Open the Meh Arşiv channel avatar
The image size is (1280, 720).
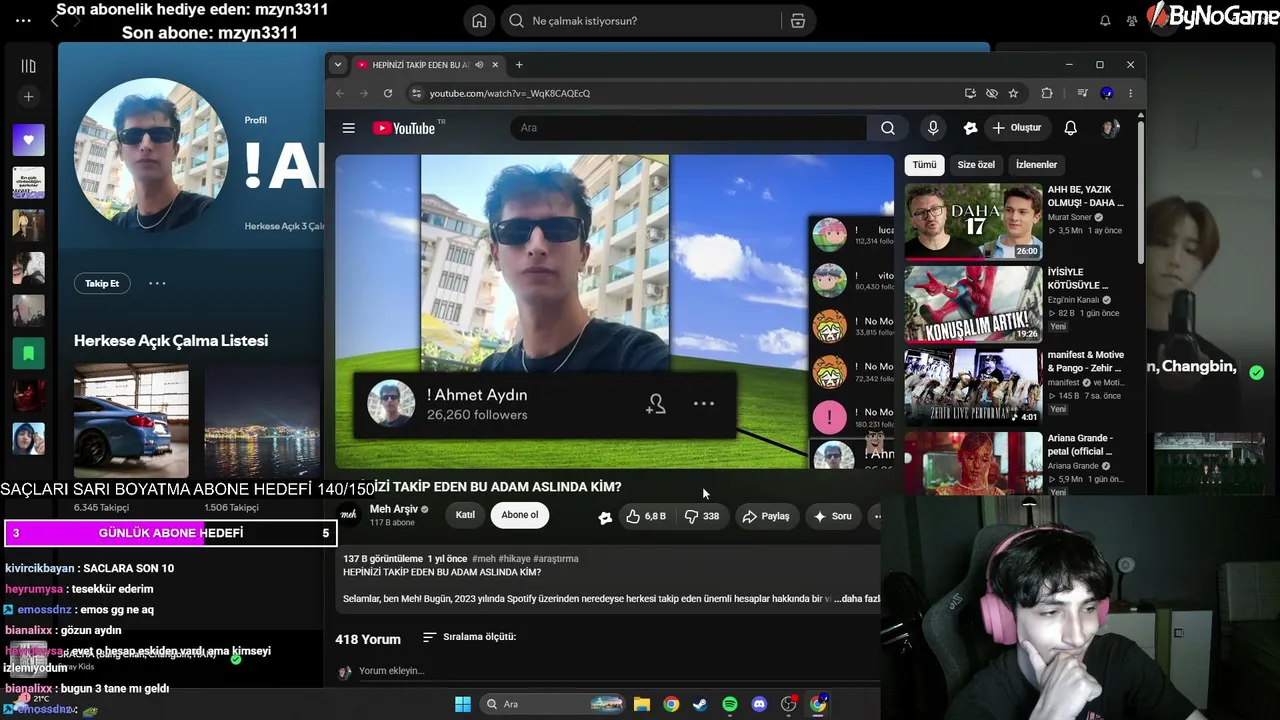(x=349, y=515)
